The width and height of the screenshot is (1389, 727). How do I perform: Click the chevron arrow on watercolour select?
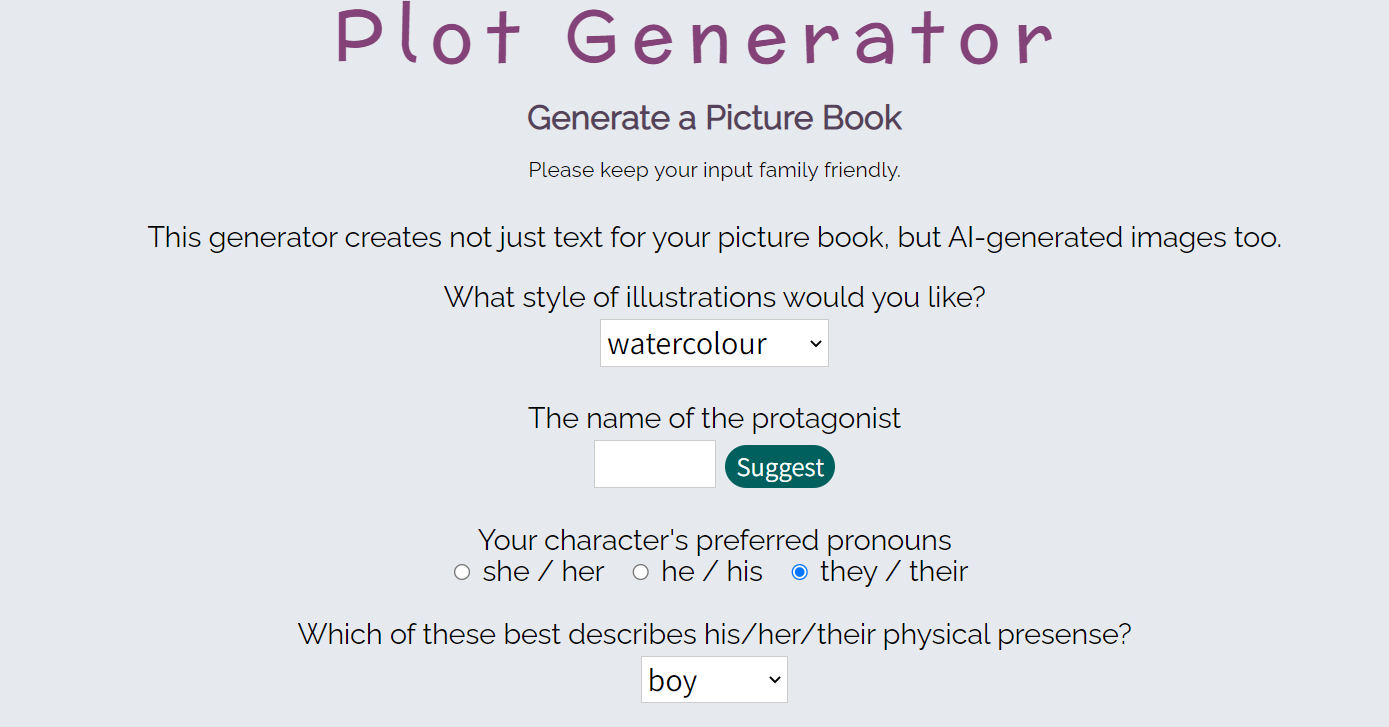click(x=815, y=344)
